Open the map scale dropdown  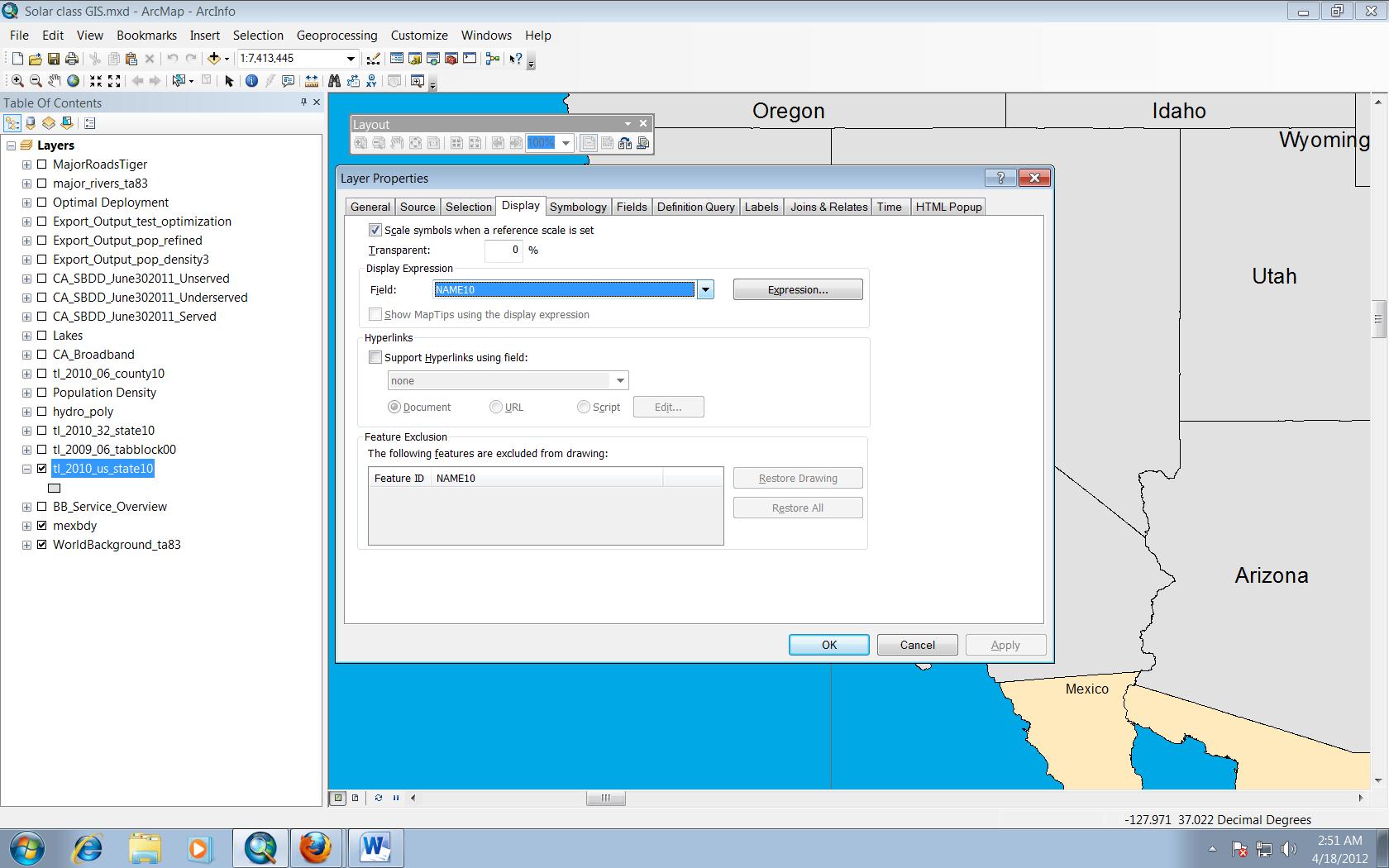(x=351, y=59)
